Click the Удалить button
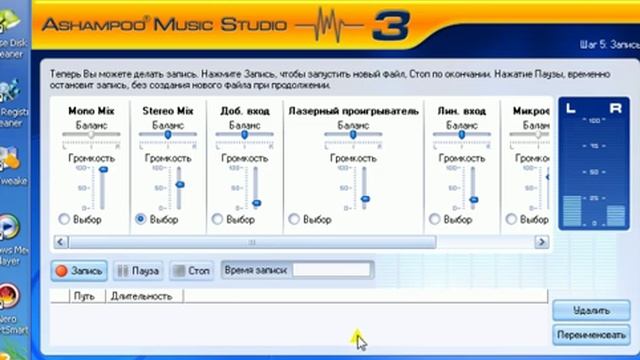The width and height of the screenshot is (640, 360). pyautogui.click(x=591, y=311)
